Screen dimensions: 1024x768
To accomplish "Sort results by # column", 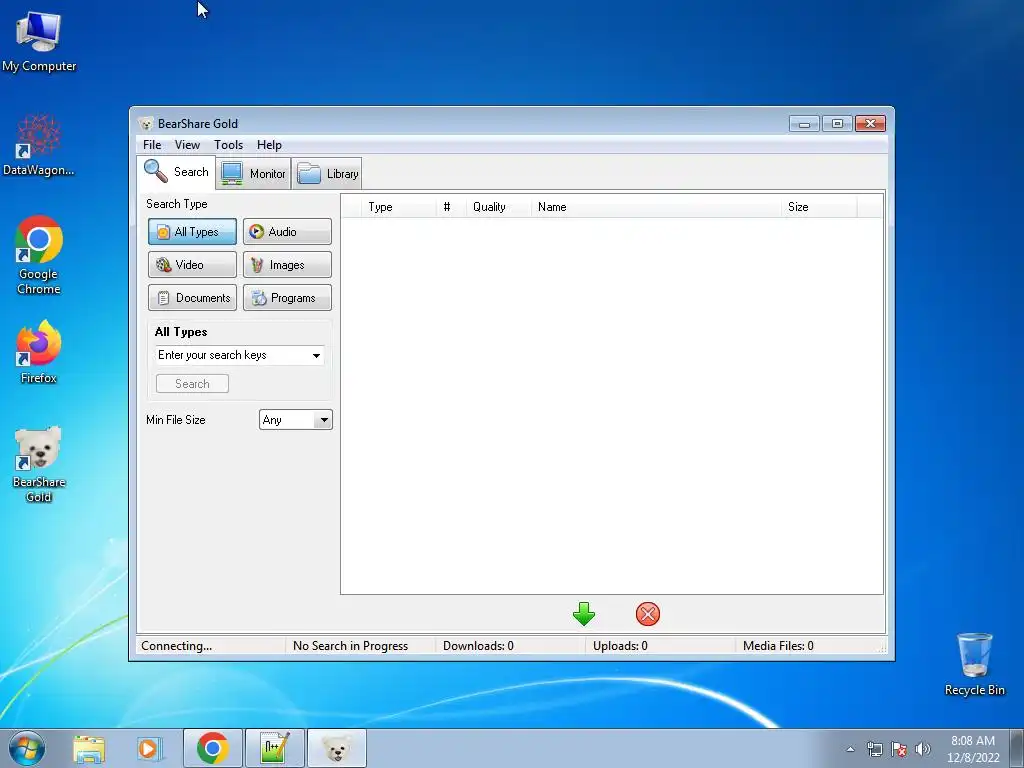I will tap(451, 207).
